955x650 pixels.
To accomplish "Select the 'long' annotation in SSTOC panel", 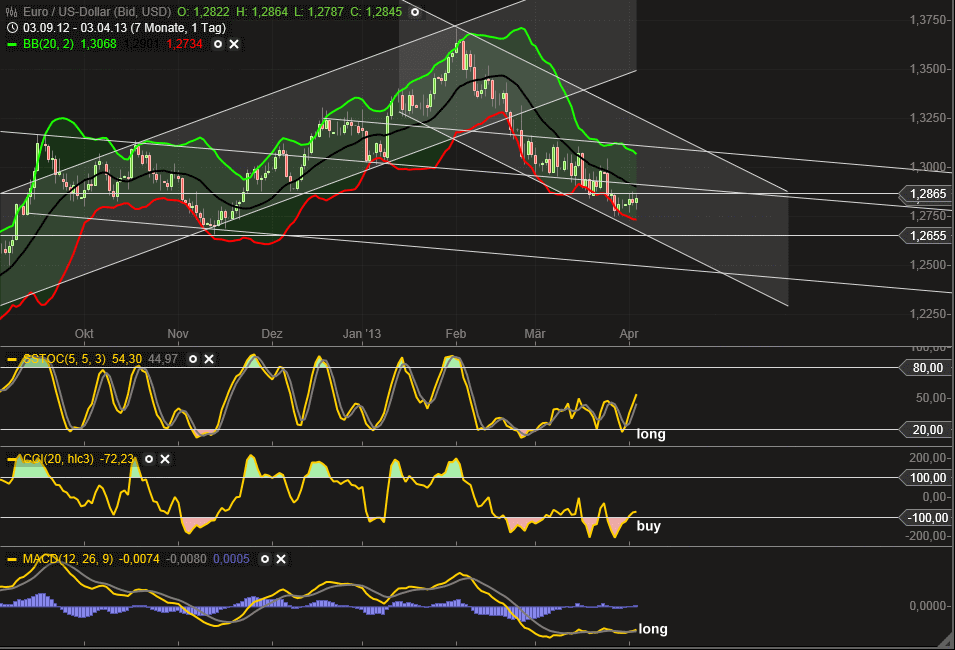I will click(x=651, y=434).
